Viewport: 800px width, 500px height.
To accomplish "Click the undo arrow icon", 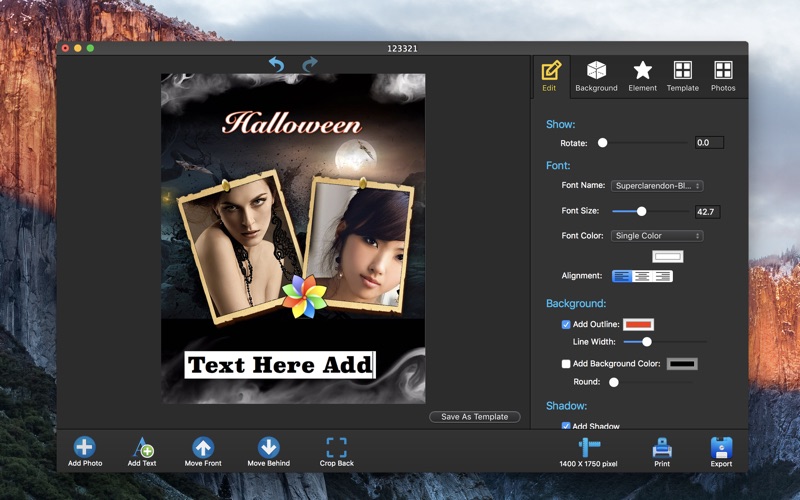I will click(276, 65).
